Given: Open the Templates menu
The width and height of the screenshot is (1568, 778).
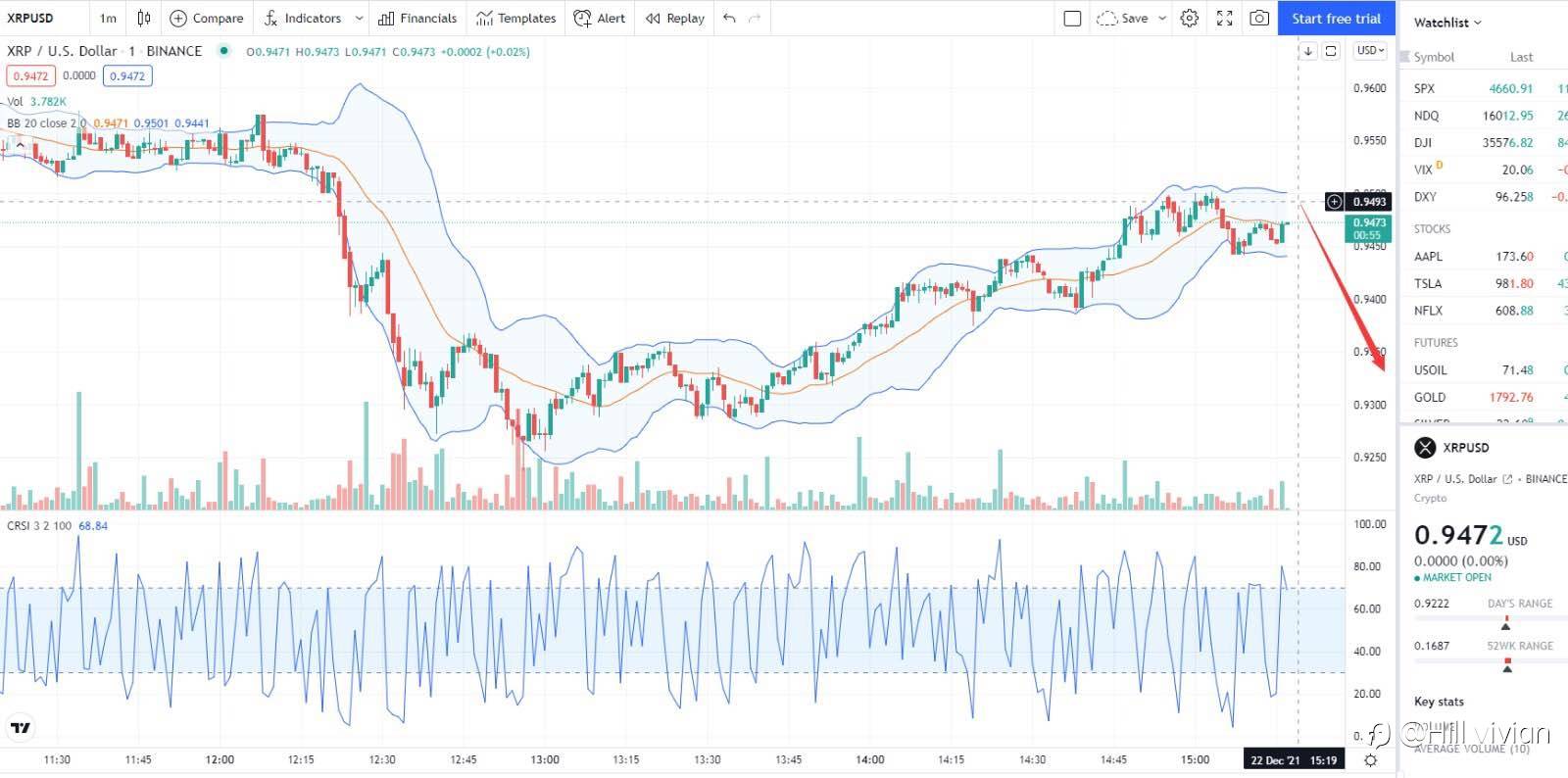Looking at the screenshot, I should [515, 18].
